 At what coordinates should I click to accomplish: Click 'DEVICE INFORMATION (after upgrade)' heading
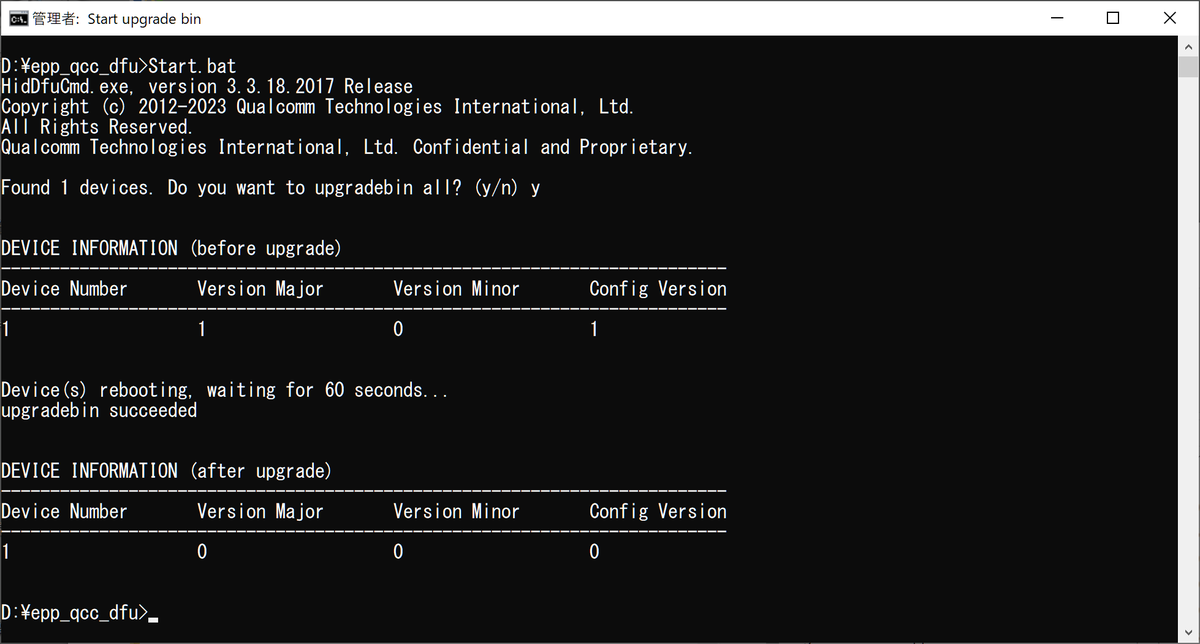coord(166,471)
